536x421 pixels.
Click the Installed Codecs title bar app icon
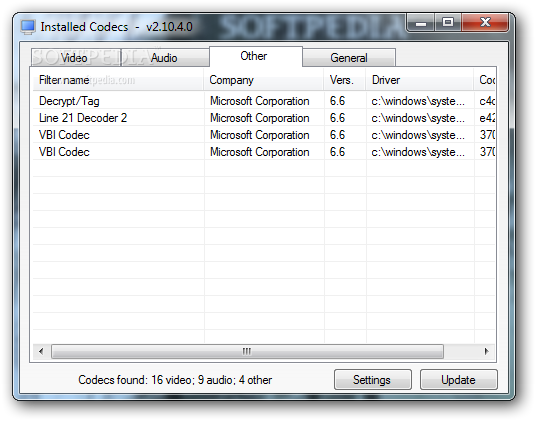click(x=28, y=27)
